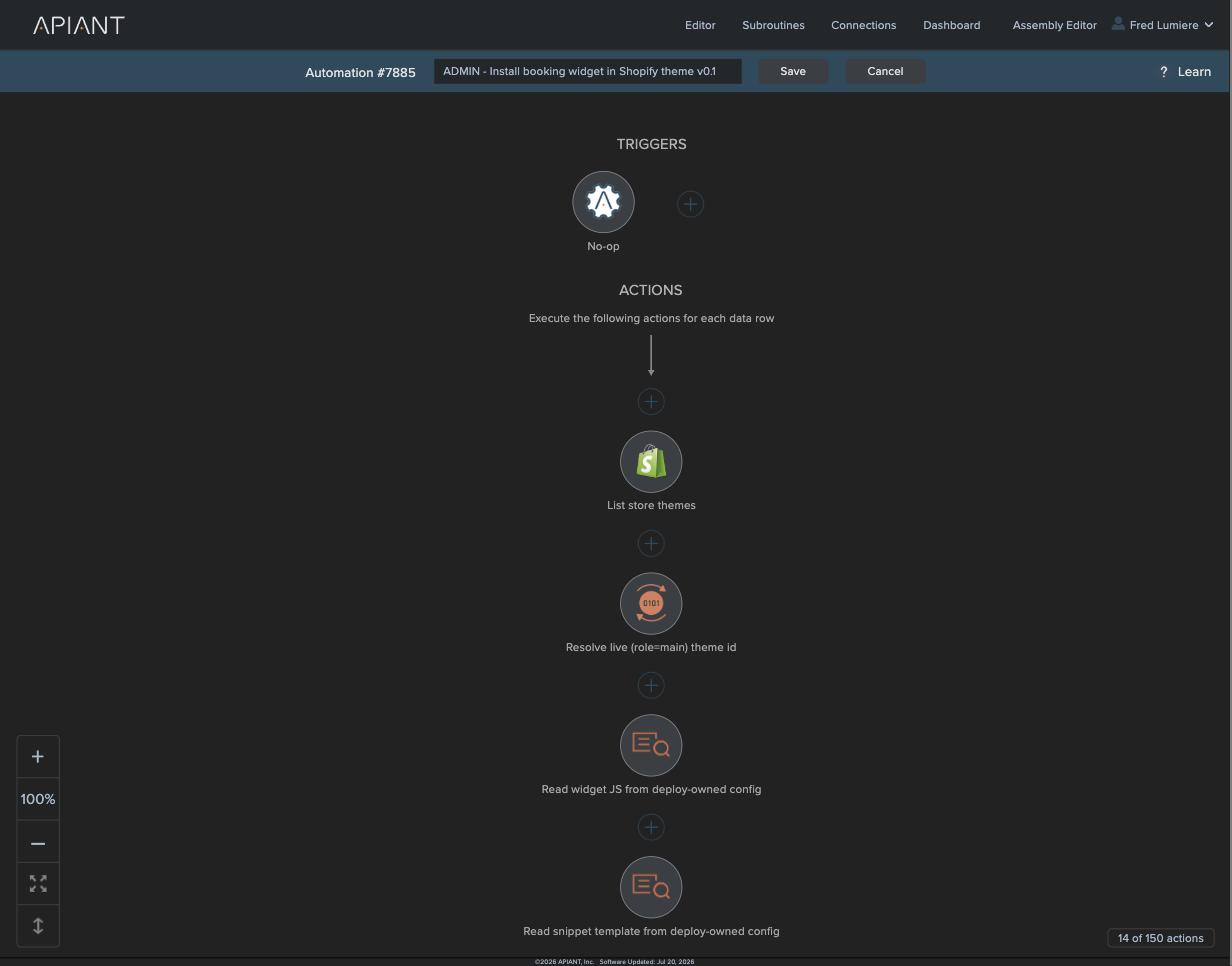The height and width of the screenshot is (966, 1232).
Task: Click the automation name input field
Action: pyautogui.click(x=588, y=71)
